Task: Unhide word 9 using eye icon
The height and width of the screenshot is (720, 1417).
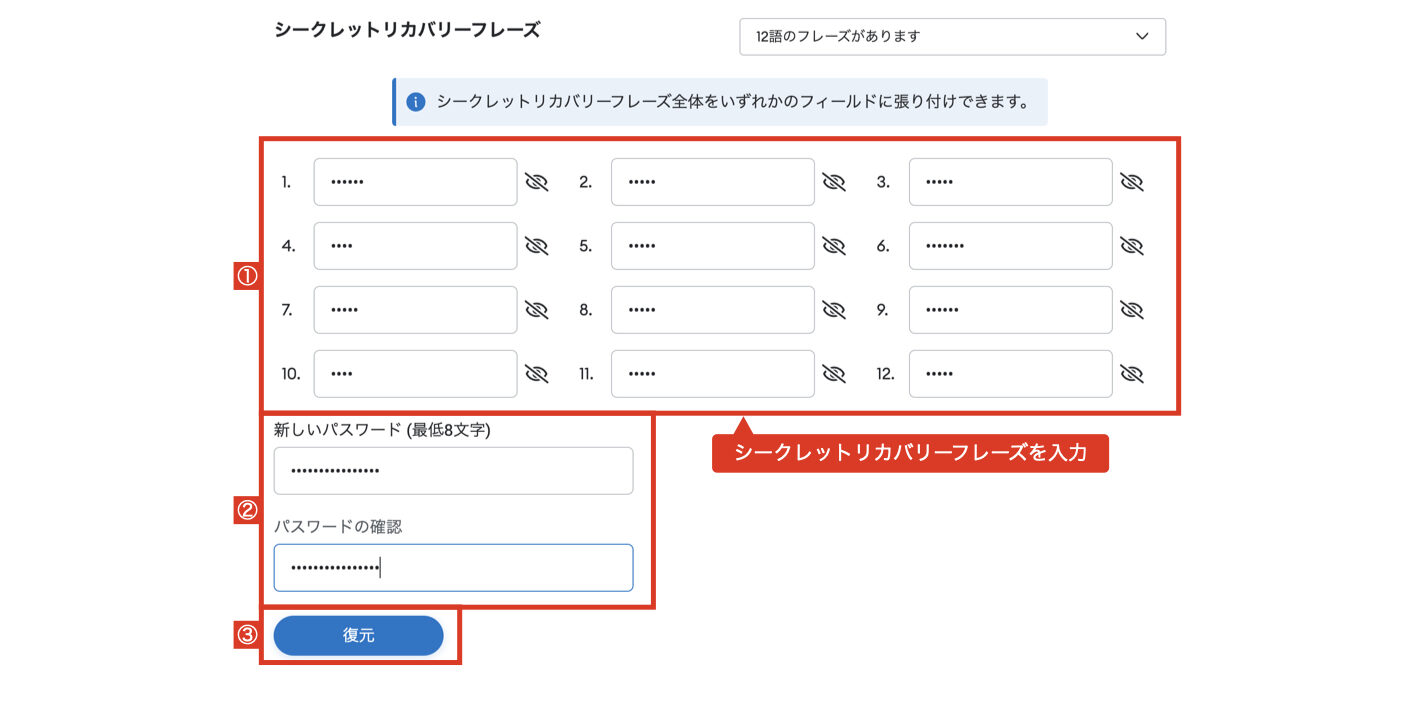Action: tap(1132, 310)
